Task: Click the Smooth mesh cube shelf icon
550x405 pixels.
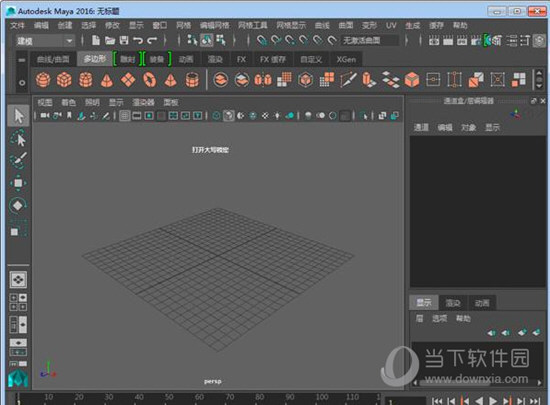Action: pos(306,80)
